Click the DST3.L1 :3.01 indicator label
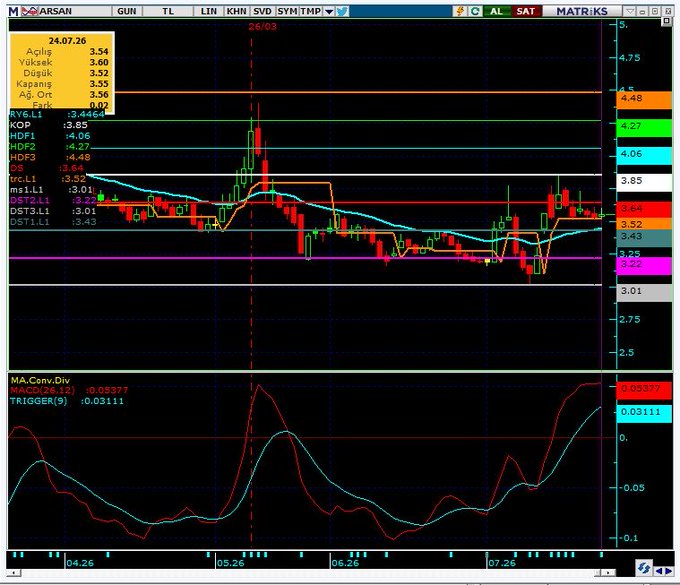This screenshot has width=680, height=585. click(53, 211)
